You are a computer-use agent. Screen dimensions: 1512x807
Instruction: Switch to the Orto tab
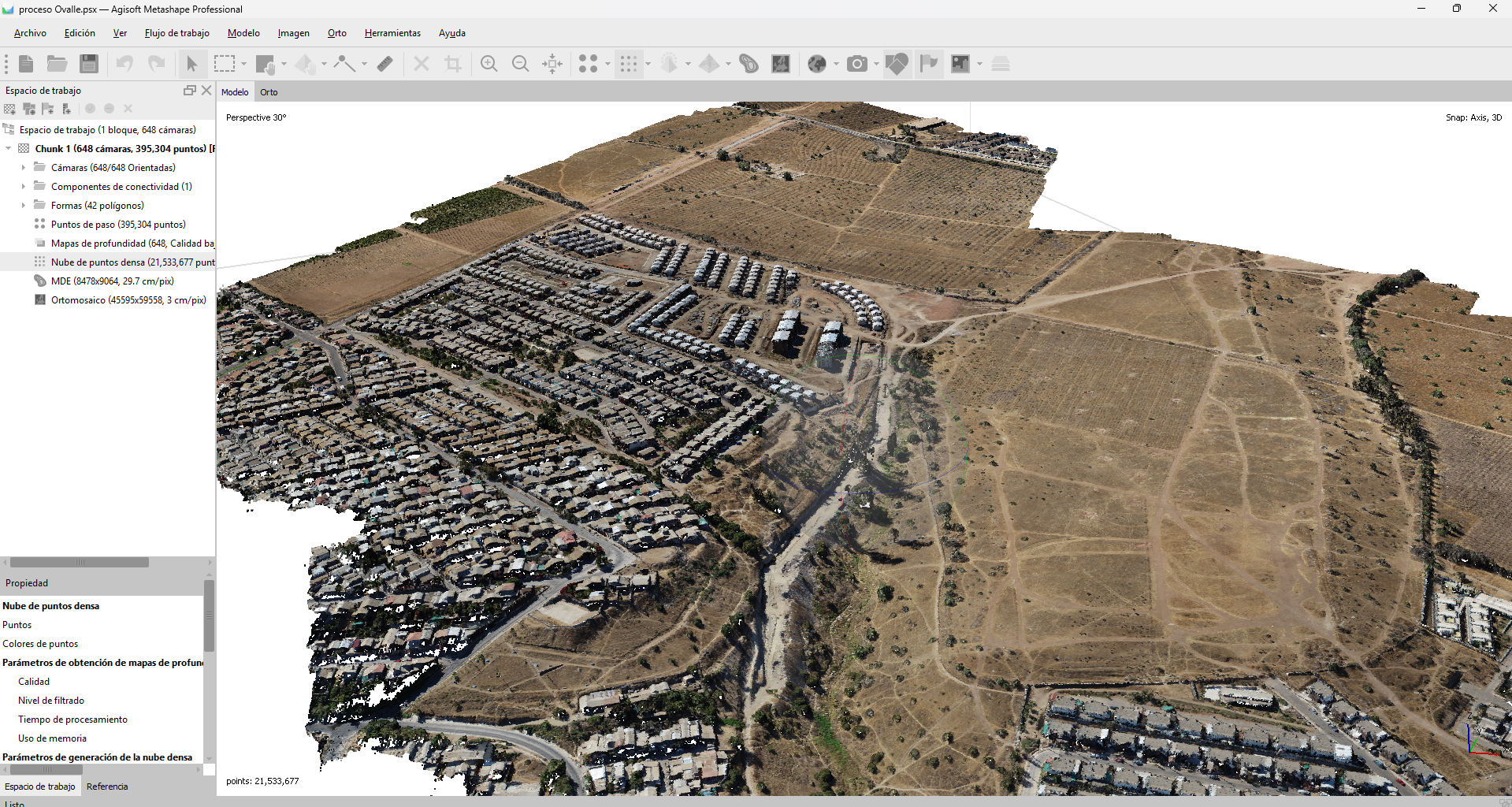pyautogui.click(x=269, y=92)
